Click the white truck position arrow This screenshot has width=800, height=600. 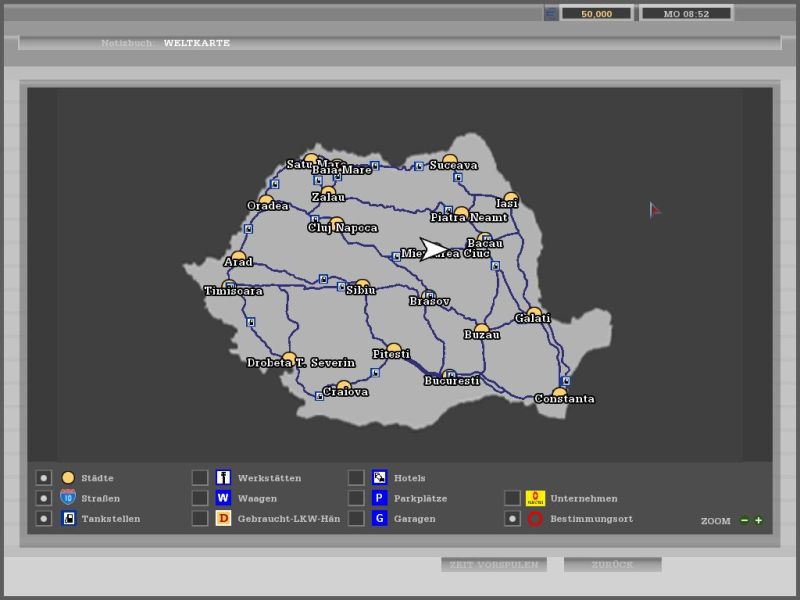coord(433,249)
